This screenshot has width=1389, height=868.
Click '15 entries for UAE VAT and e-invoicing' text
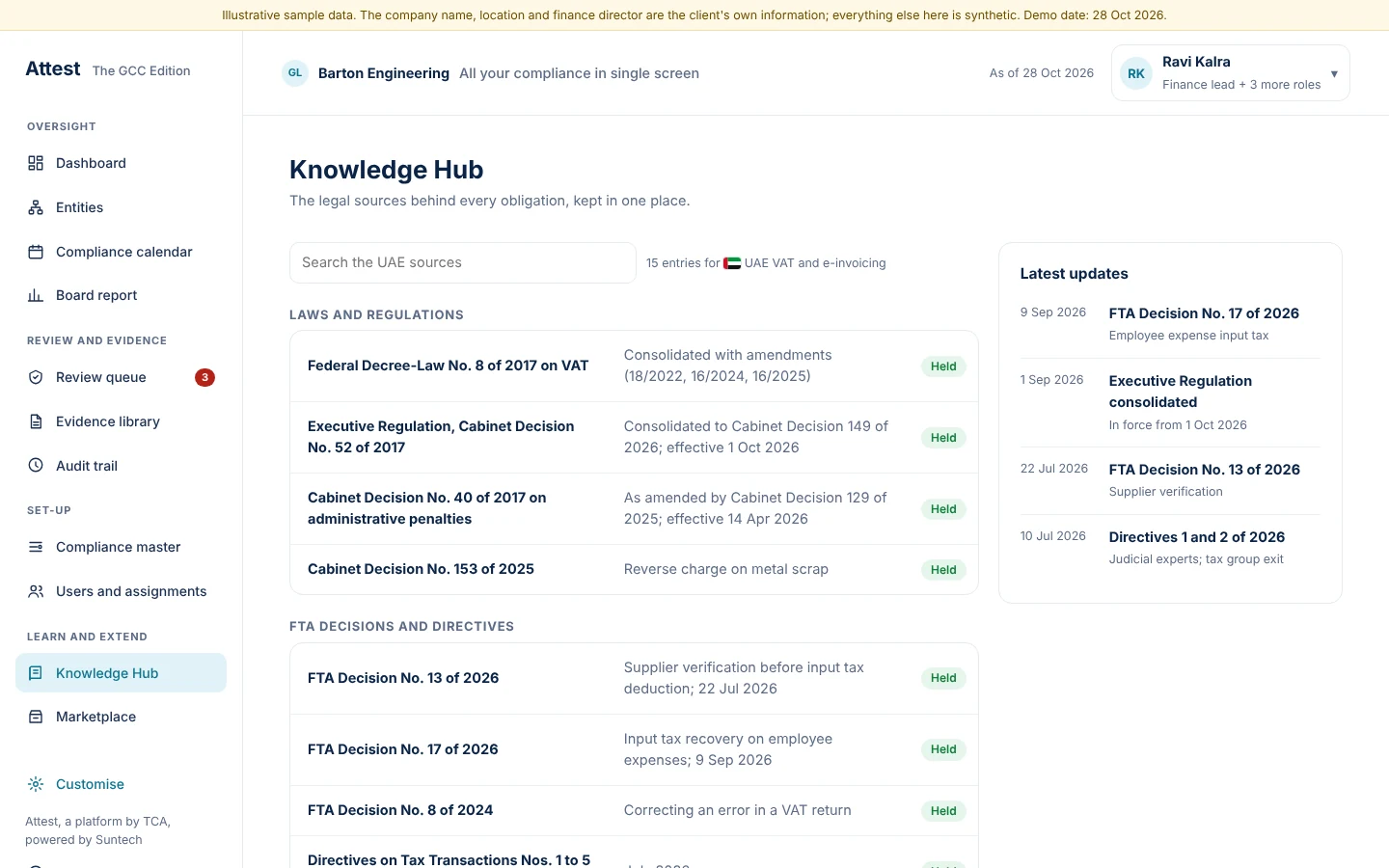(766, 262)
